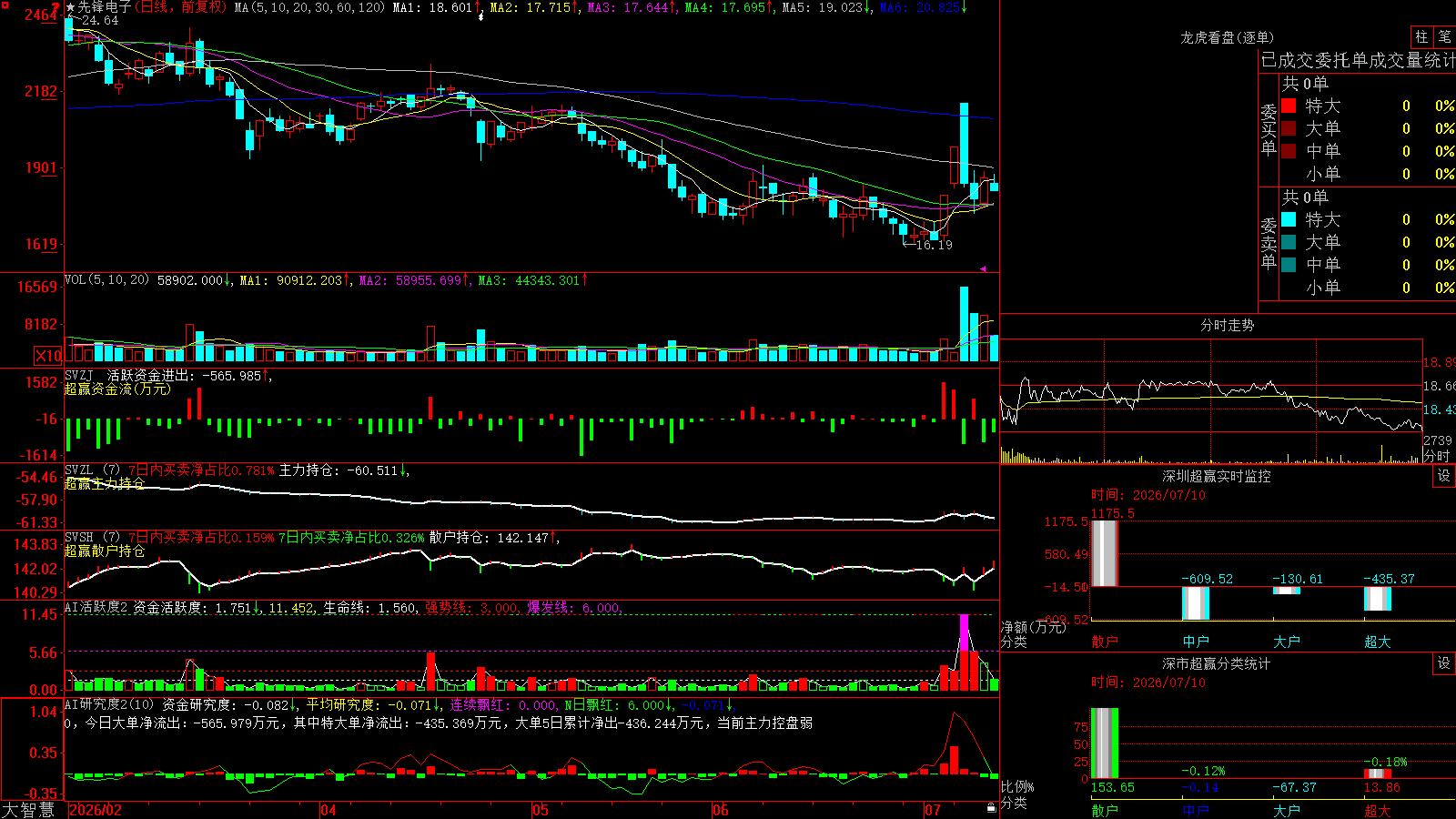This screenshot has height=819, width=1456.
Task: Click the 大智慧 logo in the corner
Action: (28, 810)
